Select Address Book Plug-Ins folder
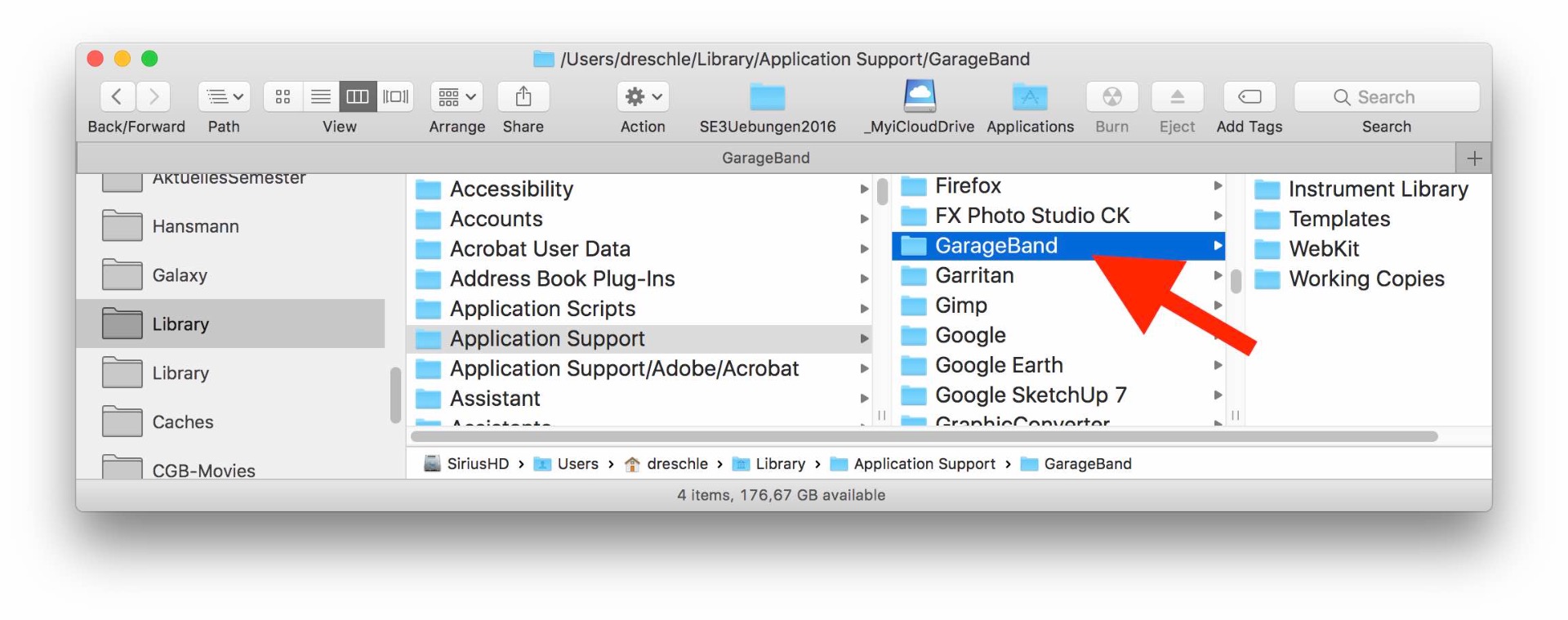 (x=639, y=279)
